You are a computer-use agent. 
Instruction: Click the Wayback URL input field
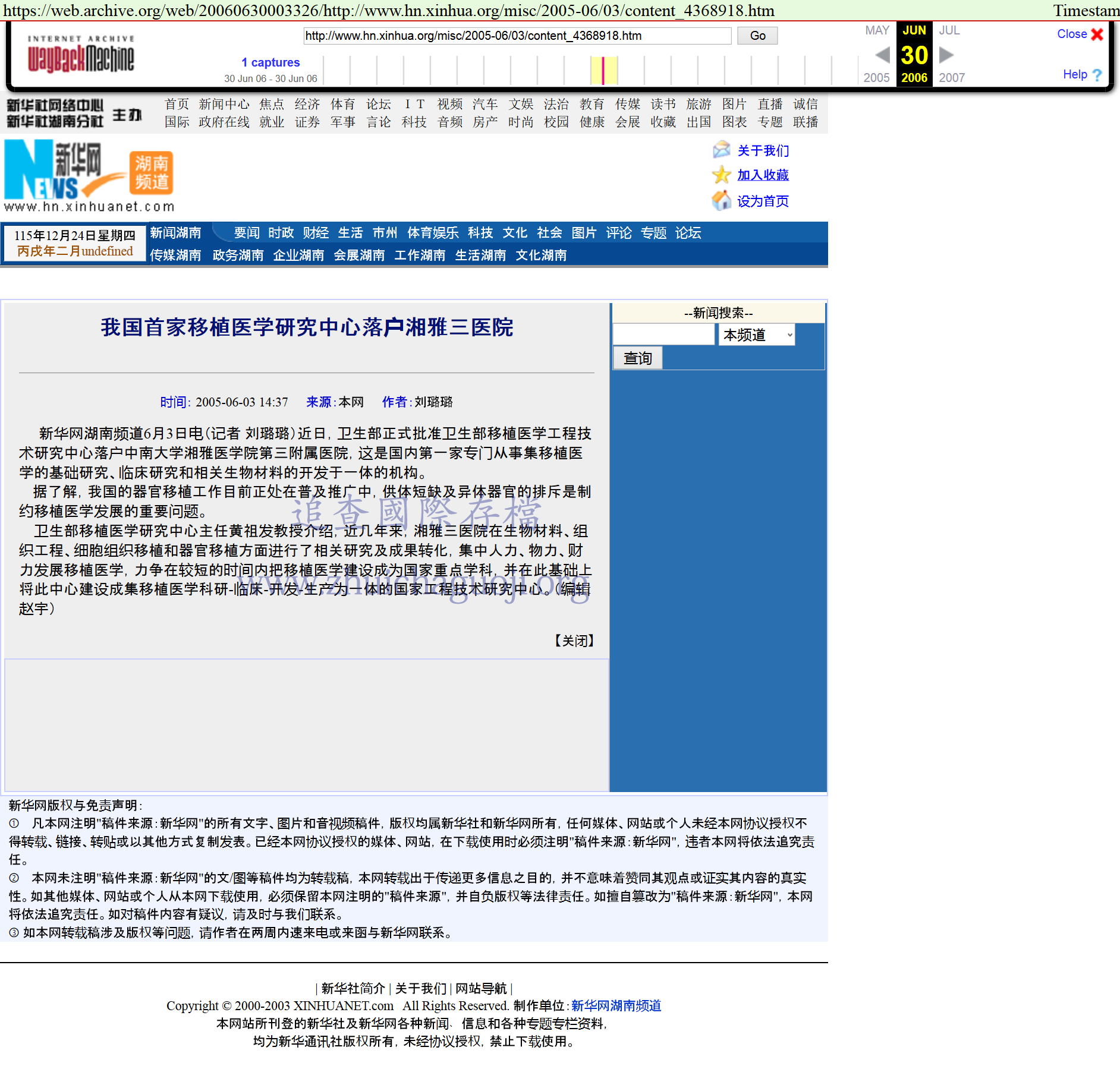tap(517, 36)
